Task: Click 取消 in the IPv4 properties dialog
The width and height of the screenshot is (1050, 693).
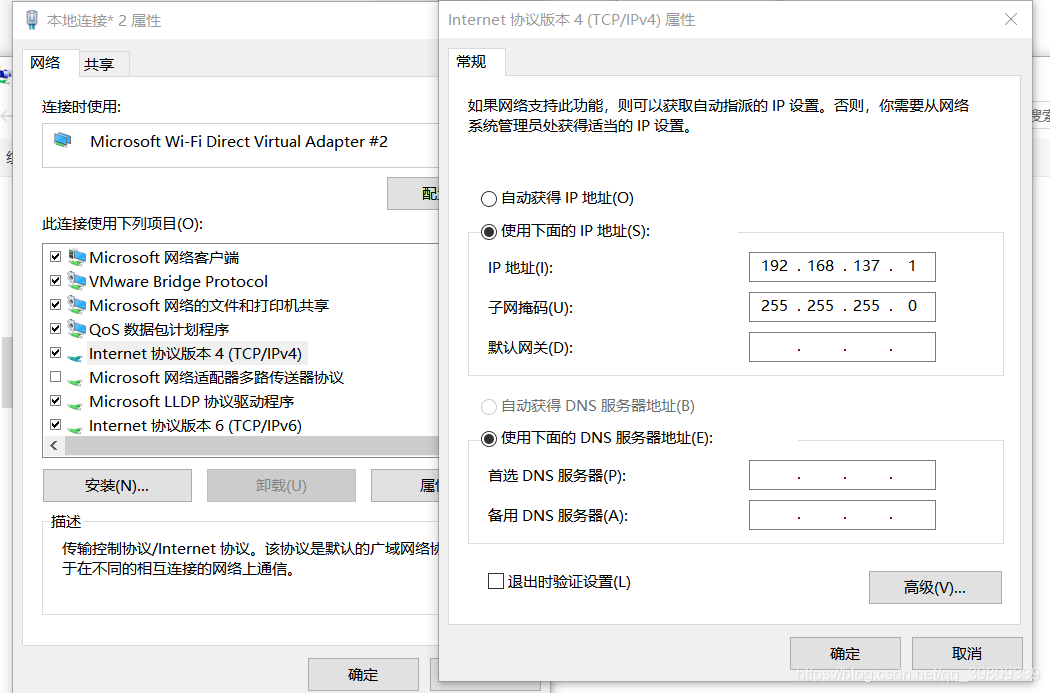Action: click(967, 653)
